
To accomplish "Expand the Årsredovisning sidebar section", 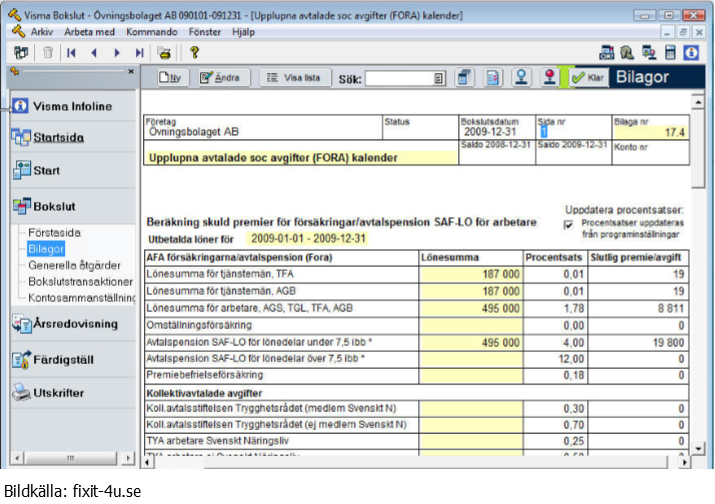I will [75, 324].
